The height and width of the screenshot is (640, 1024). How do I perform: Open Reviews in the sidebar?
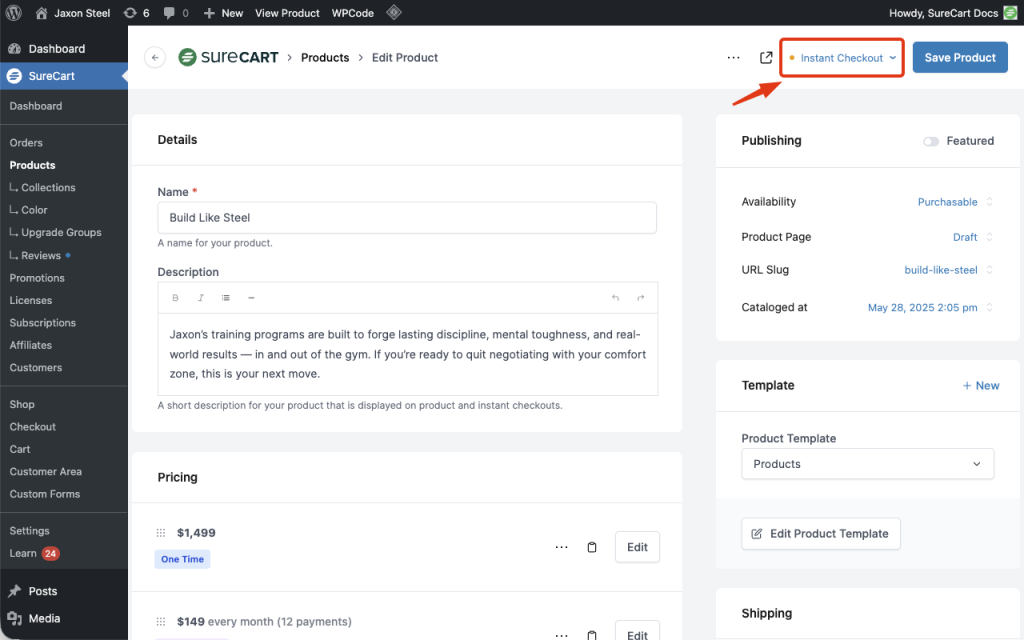click(x=40, y=255)
